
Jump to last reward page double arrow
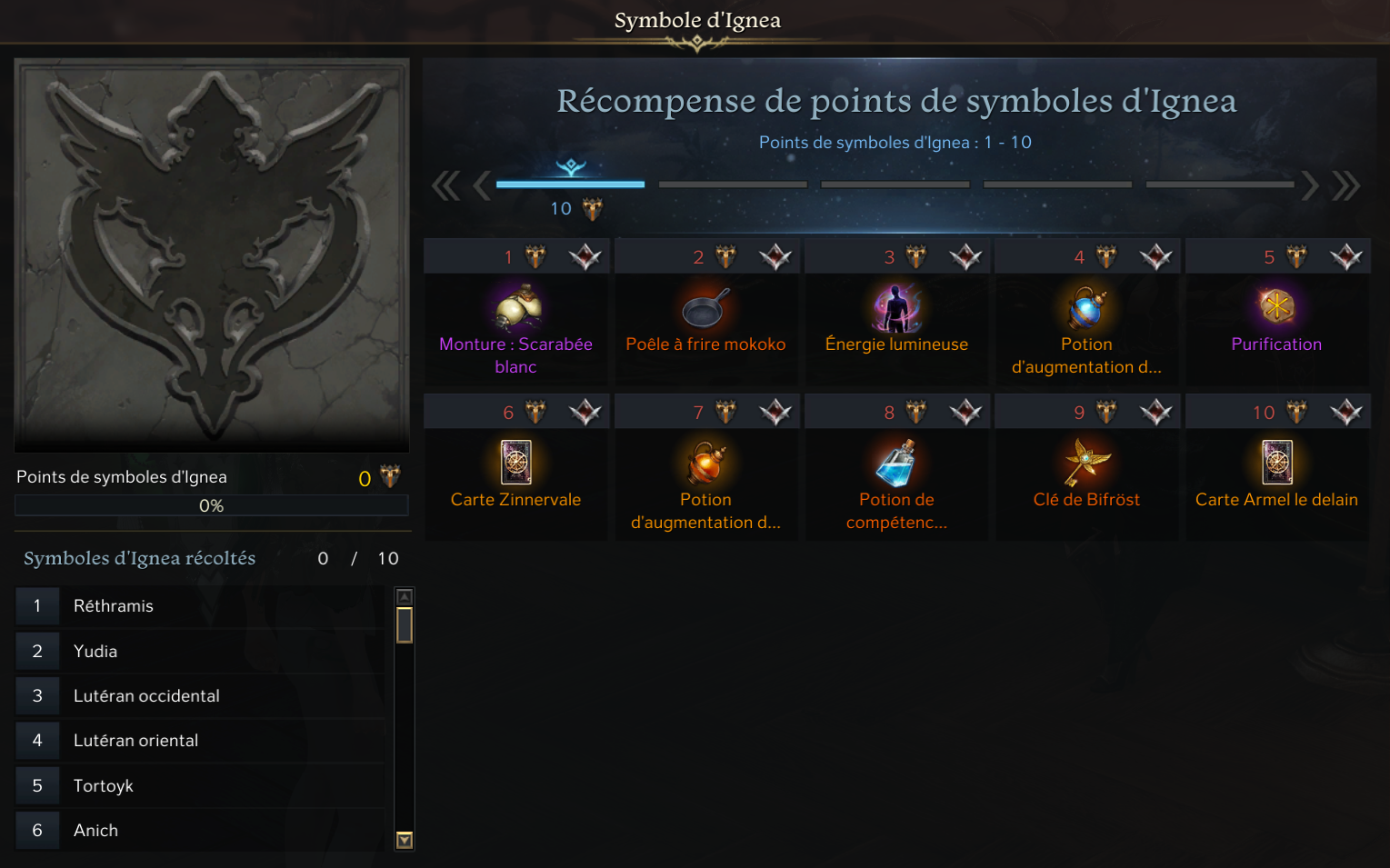pyautogui.click(x=1346, y=185)
